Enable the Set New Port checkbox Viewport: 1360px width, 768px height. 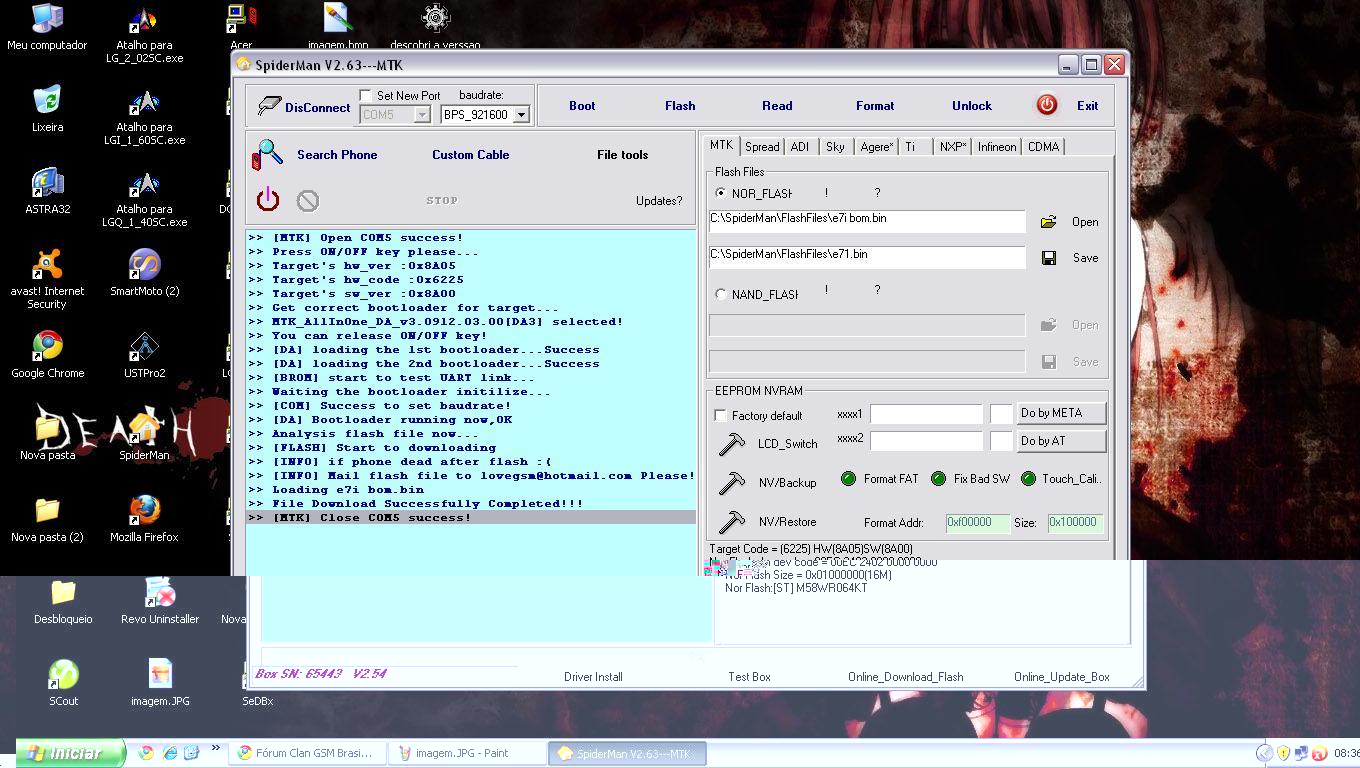(365, 96)
